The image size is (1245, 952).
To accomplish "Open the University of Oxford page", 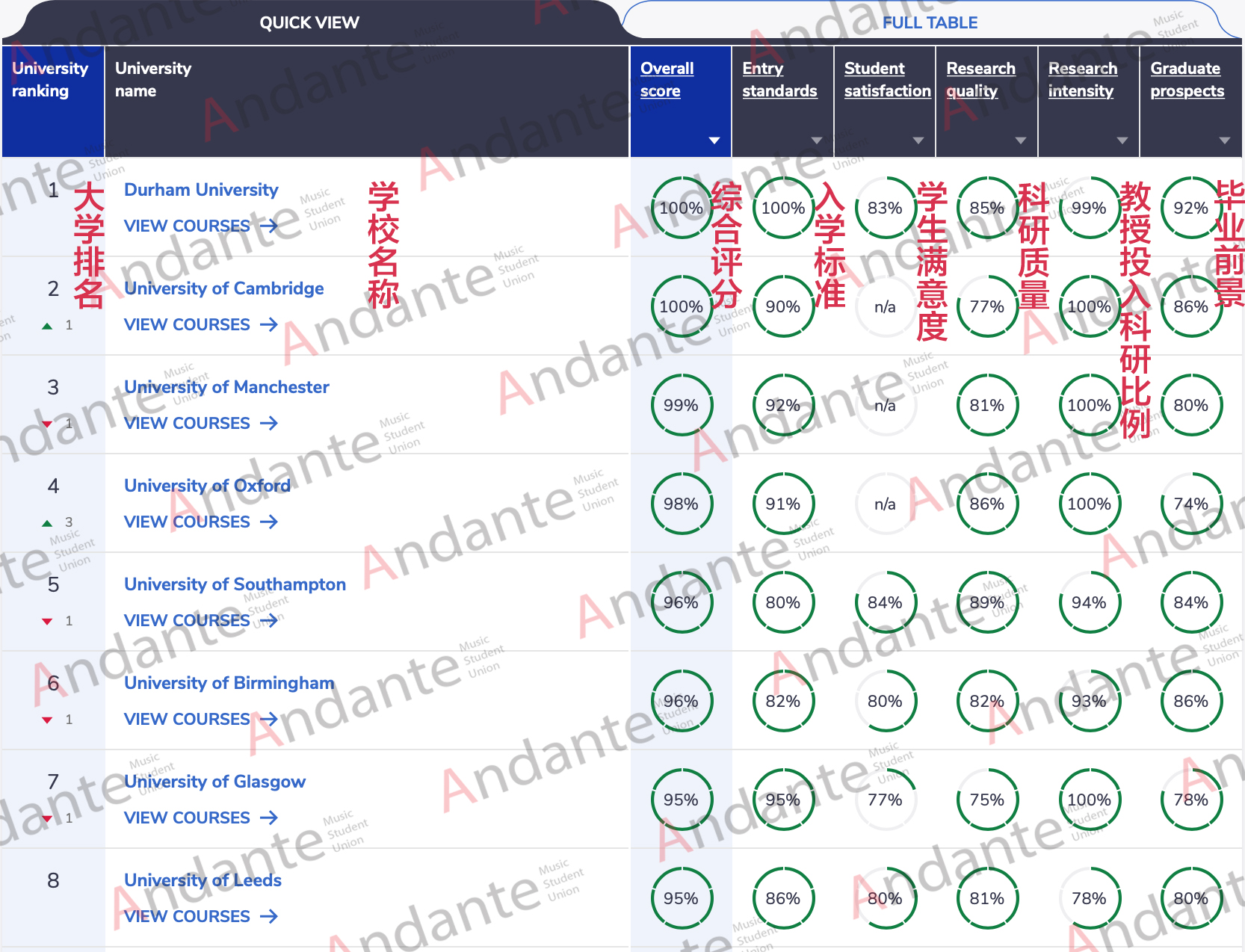I will (x=207, y=486).
